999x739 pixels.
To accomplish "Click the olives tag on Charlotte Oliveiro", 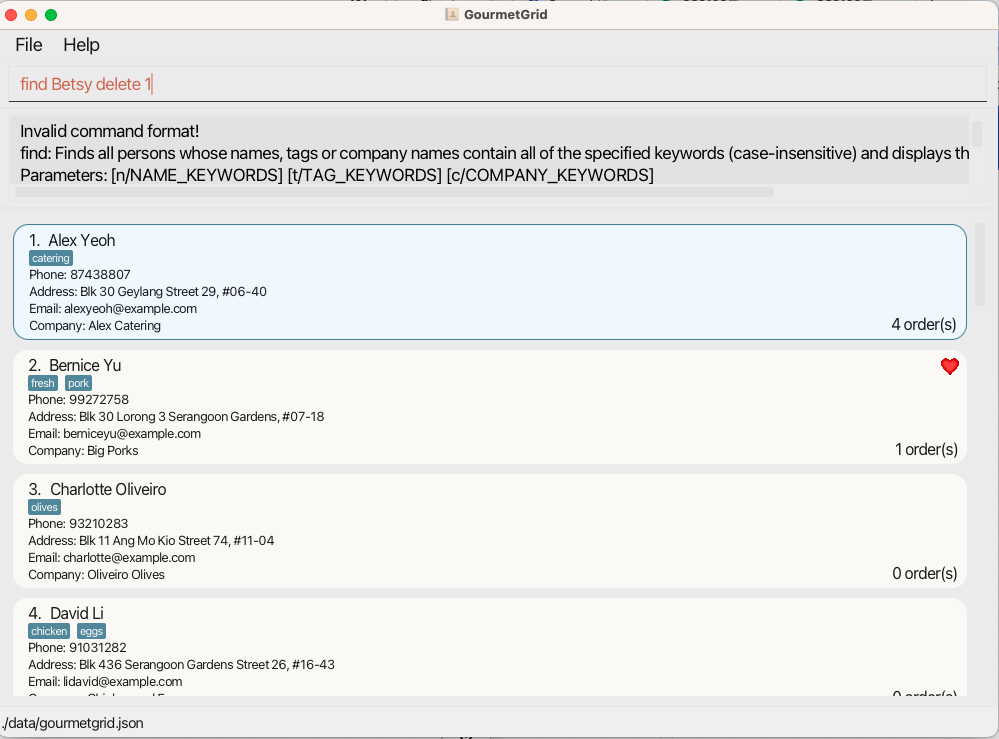I will pyautogui.click(x=45, y=507).
